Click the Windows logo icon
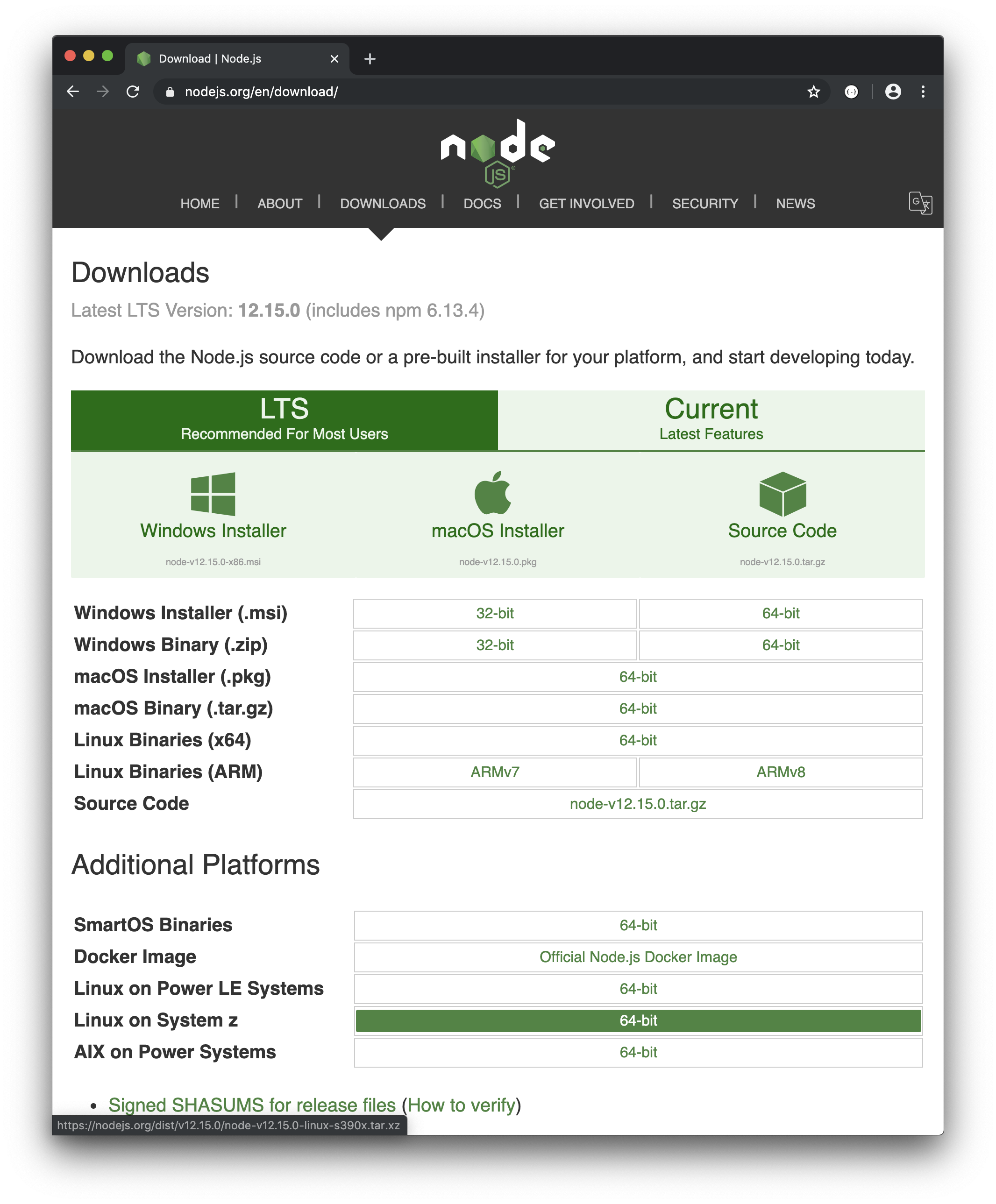This screenshot has width=996, height=1204. [x=213, y=494]
